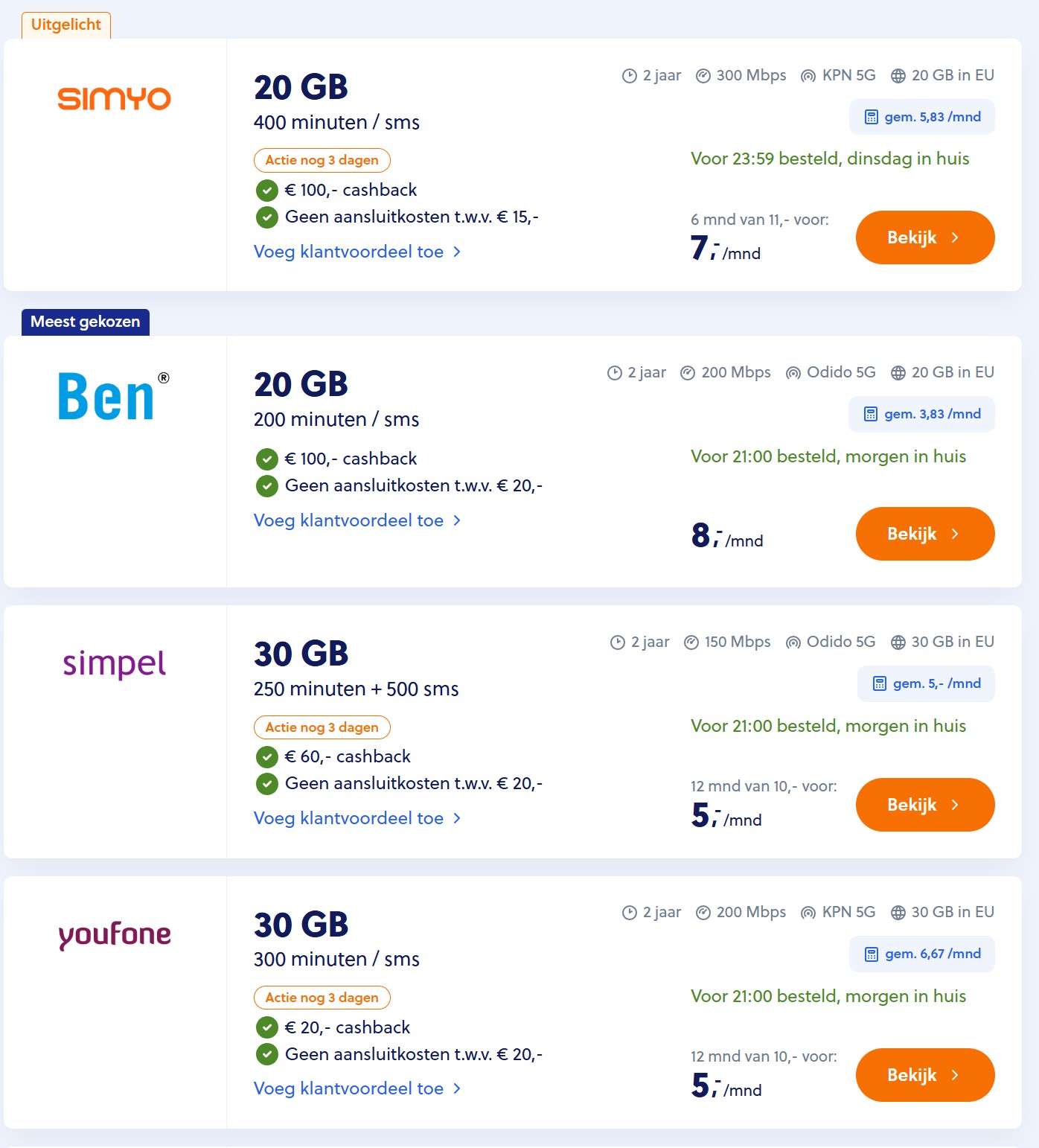Click the Simyo logo

coord(115,98)
